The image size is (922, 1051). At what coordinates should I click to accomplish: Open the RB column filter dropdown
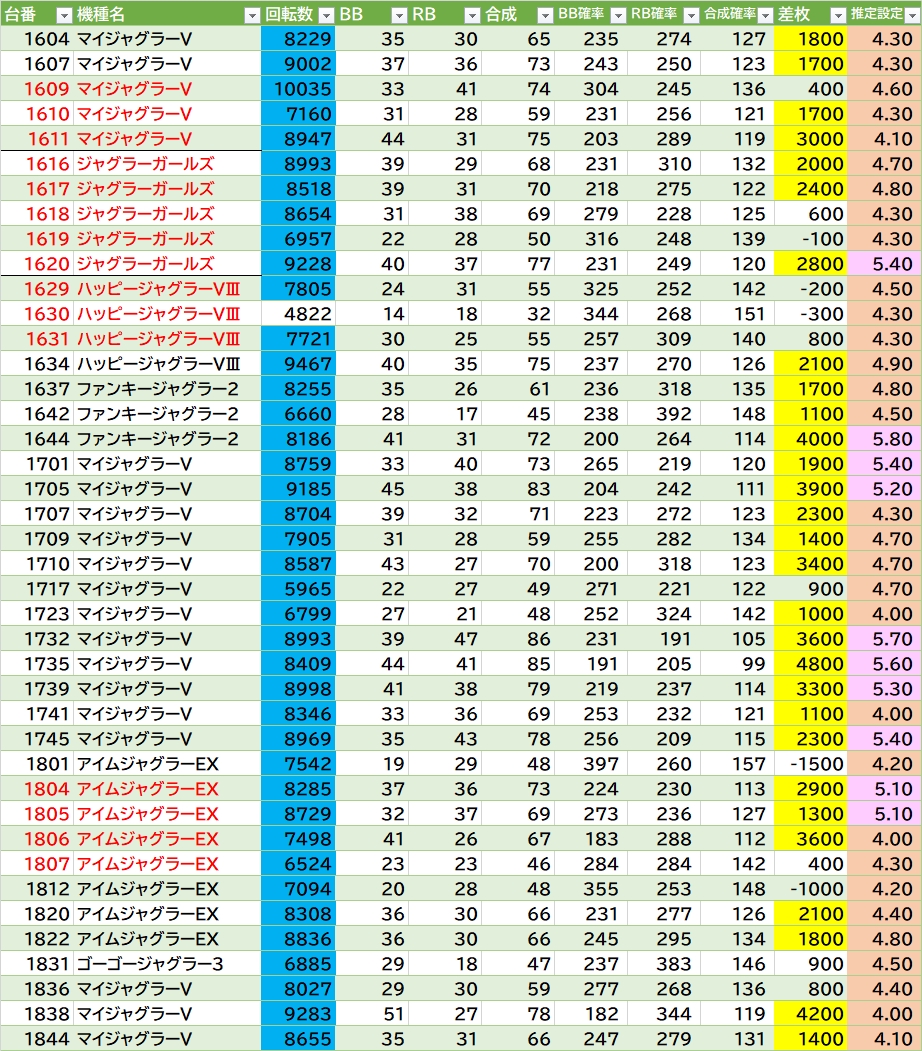click(x=472, y=15)
